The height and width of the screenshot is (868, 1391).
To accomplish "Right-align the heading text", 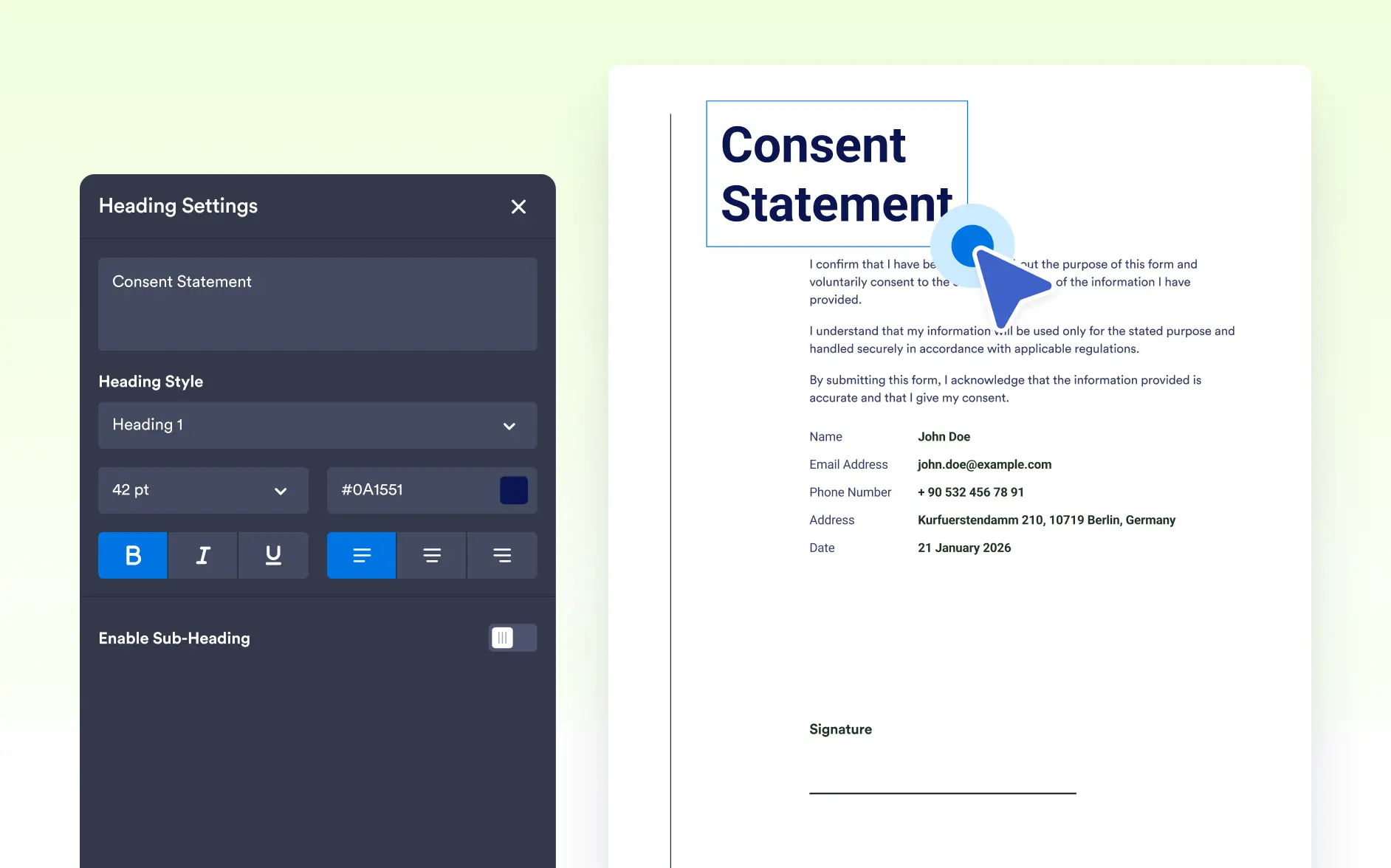I will tap(502, 555).
